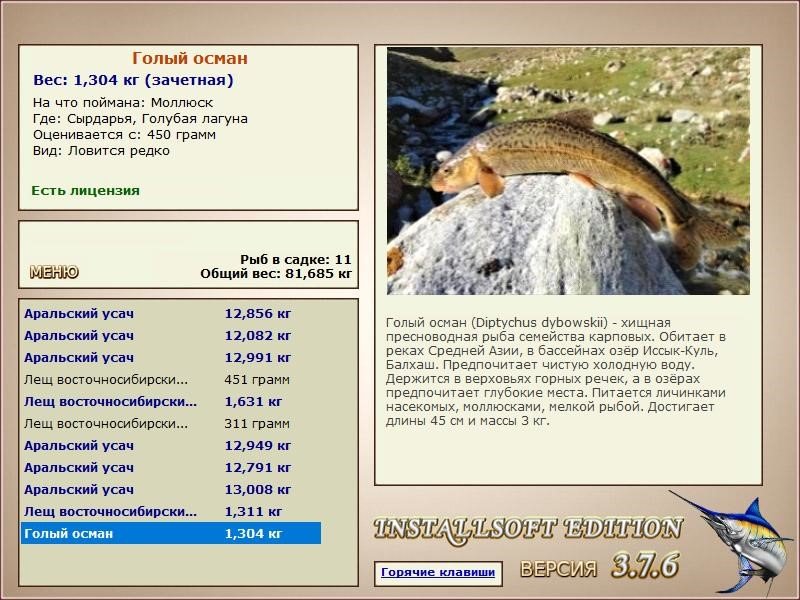Click the Голый осман title heading
This screenshot has height=600, width=800.
190,58
